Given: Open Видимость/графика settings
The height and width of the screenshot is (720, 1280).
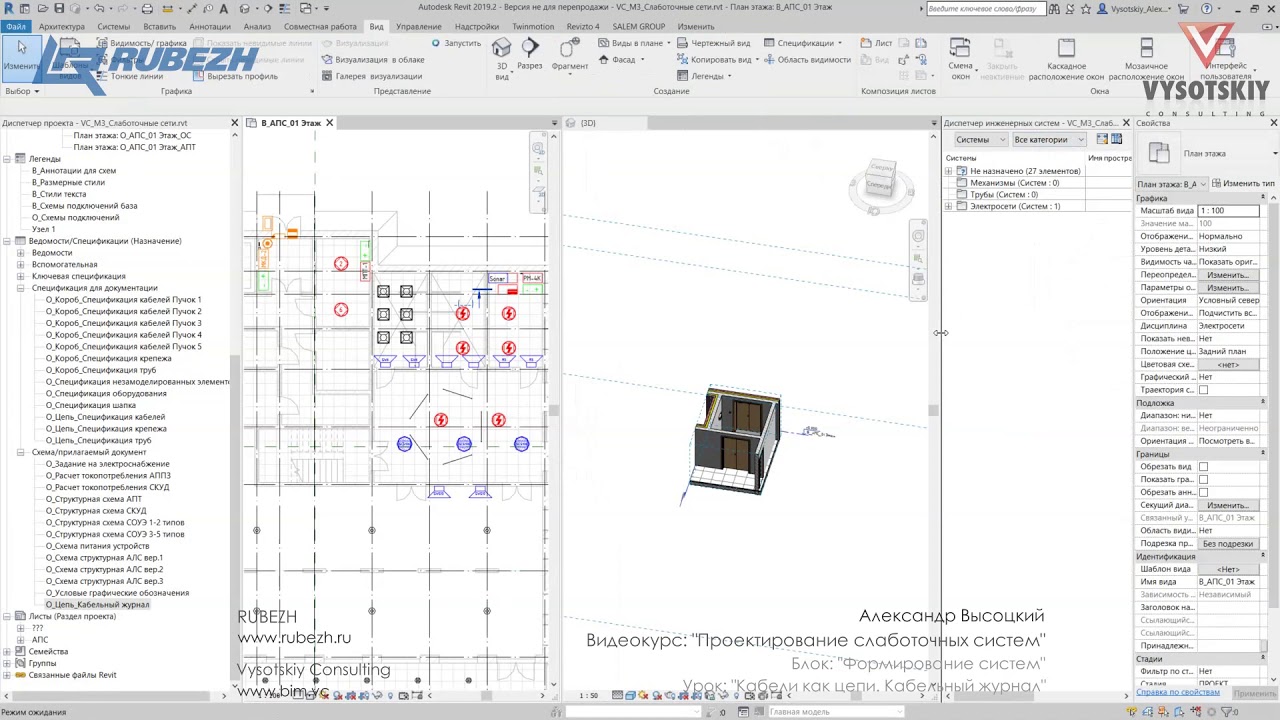Looking at the screenshot, I should pos(141,44).
